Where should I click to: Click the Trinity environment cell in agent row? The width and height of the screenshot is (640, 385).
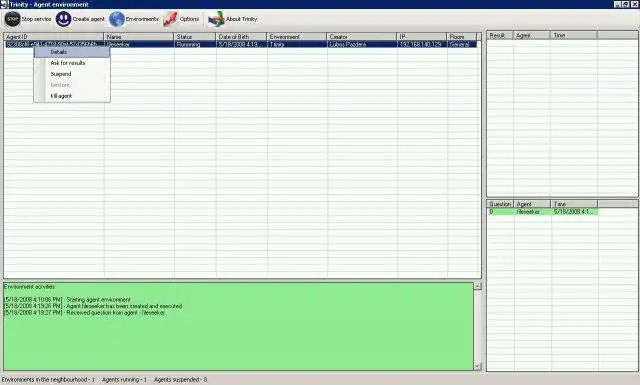(297, 44)
